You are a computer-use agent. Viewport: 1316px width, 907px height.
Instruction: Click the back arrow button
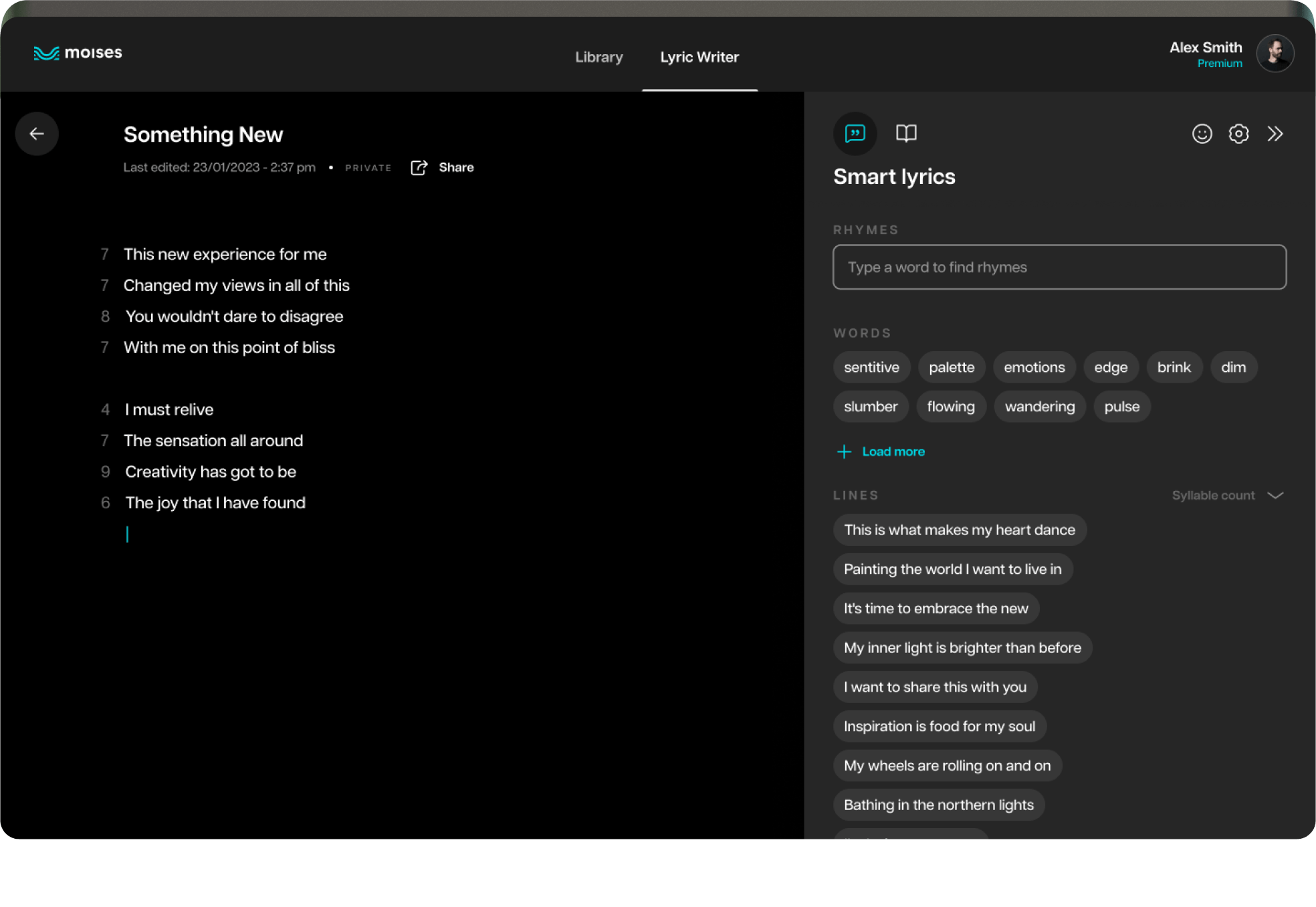pyautogui.click(x=37, y=134)
